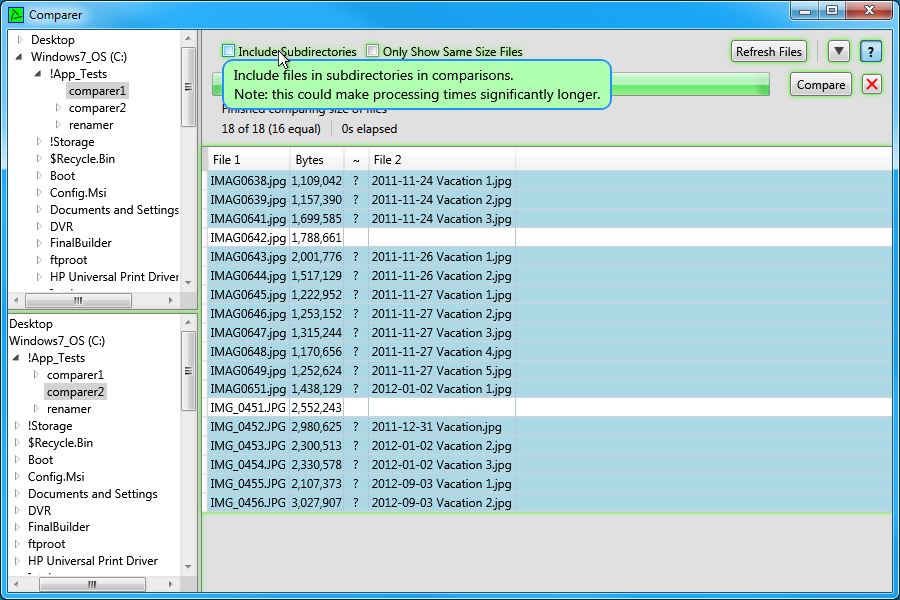The height and width of the screenshot is (600, 900).
Task: Sort by the File 1 column header
Action: pos(247,160)
